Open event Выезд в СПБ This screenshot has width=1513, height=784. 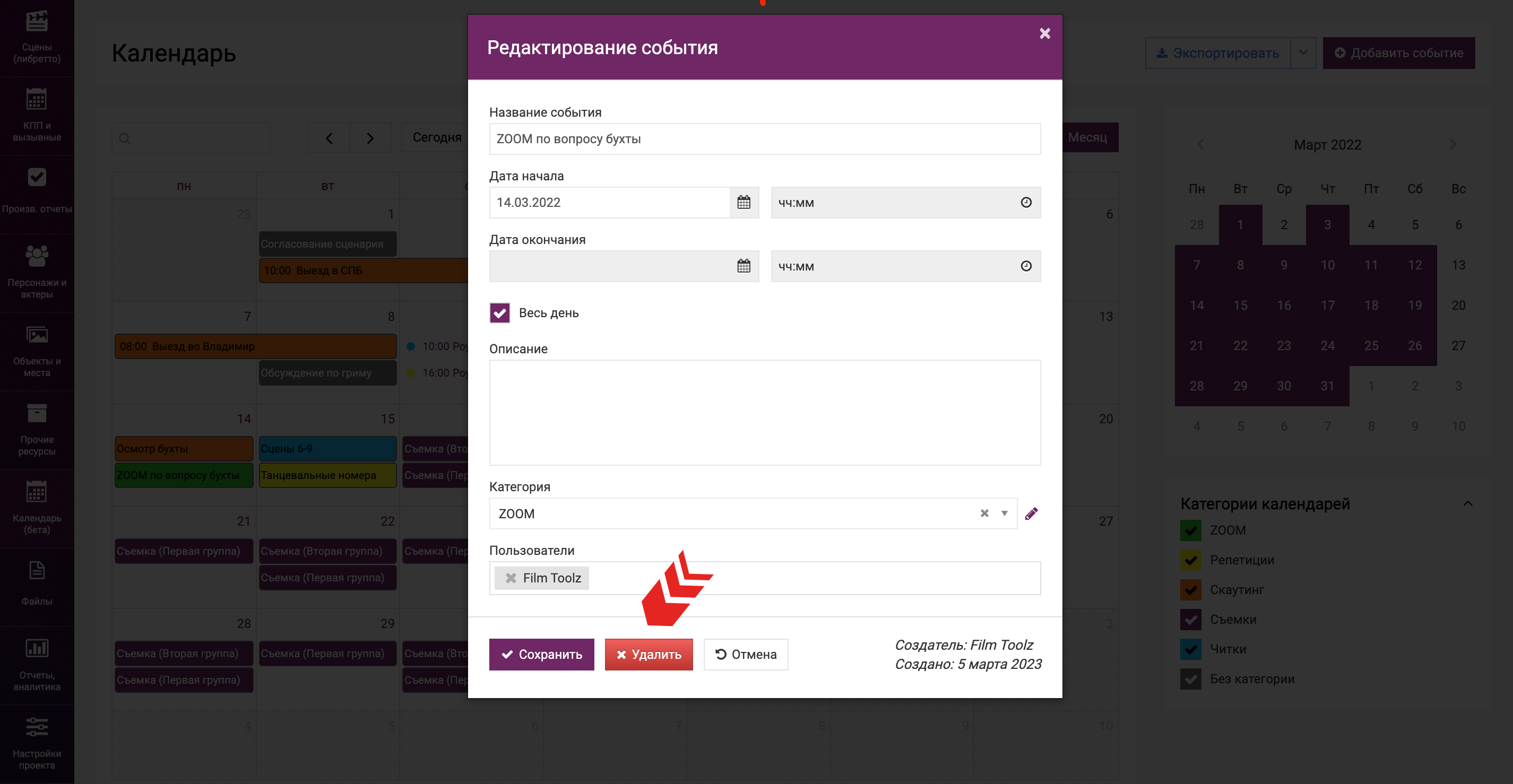(364, 270)
